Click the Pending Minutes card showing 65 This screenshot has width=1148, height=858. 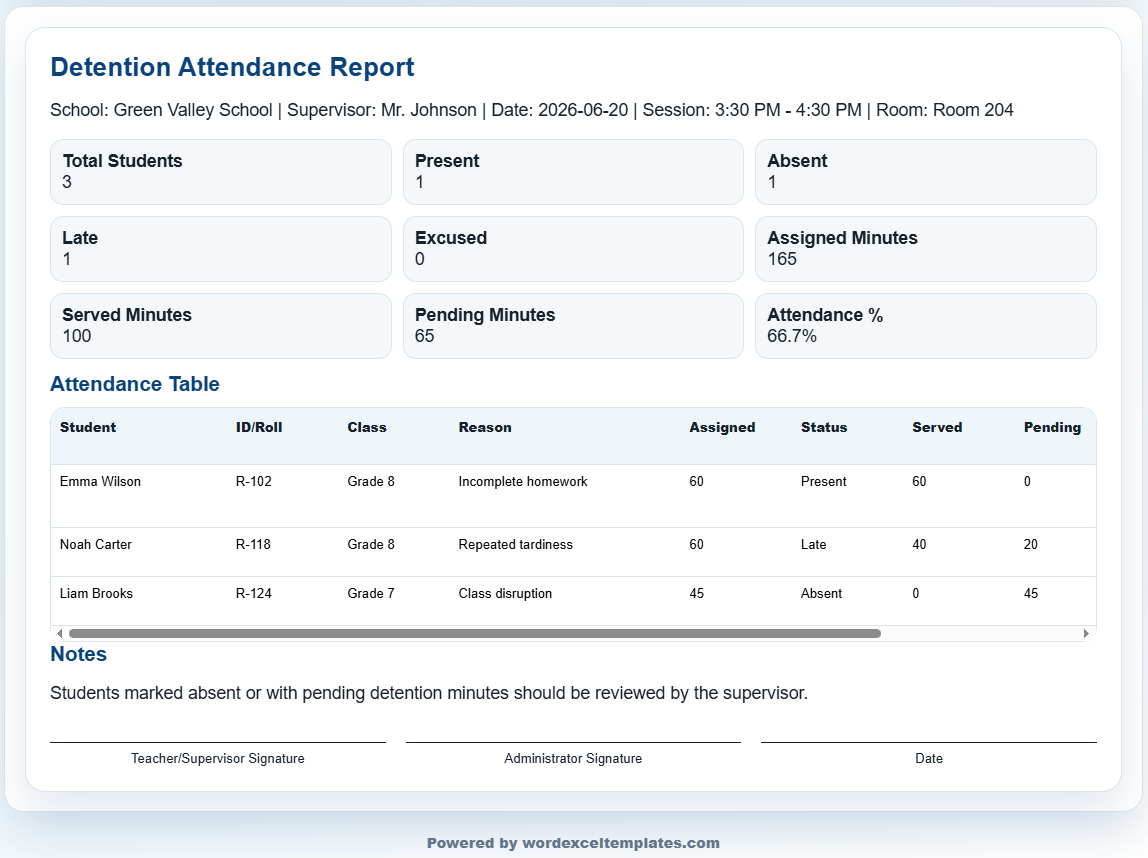click(573, 326)
